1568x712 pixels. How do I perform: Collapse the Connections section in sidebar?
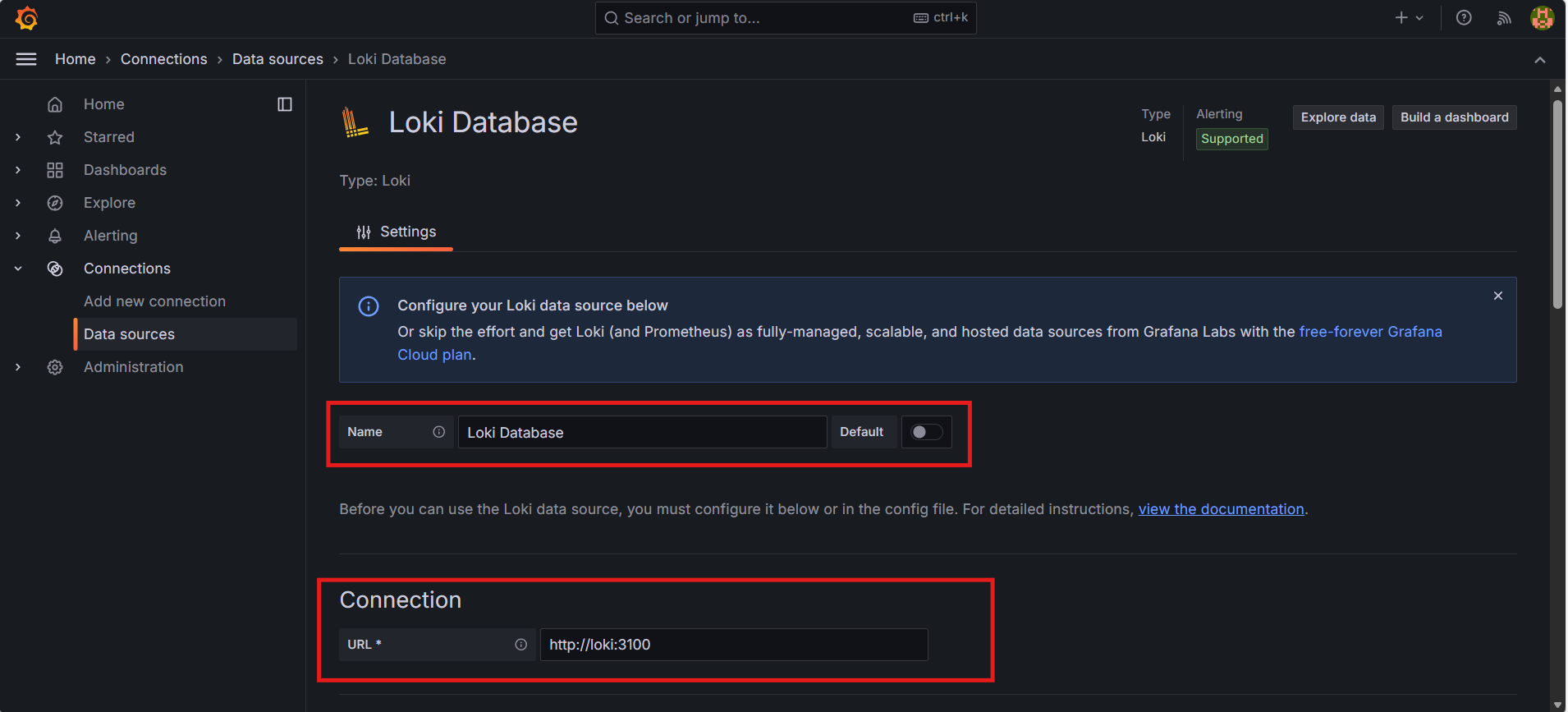(x=18, y=269)
